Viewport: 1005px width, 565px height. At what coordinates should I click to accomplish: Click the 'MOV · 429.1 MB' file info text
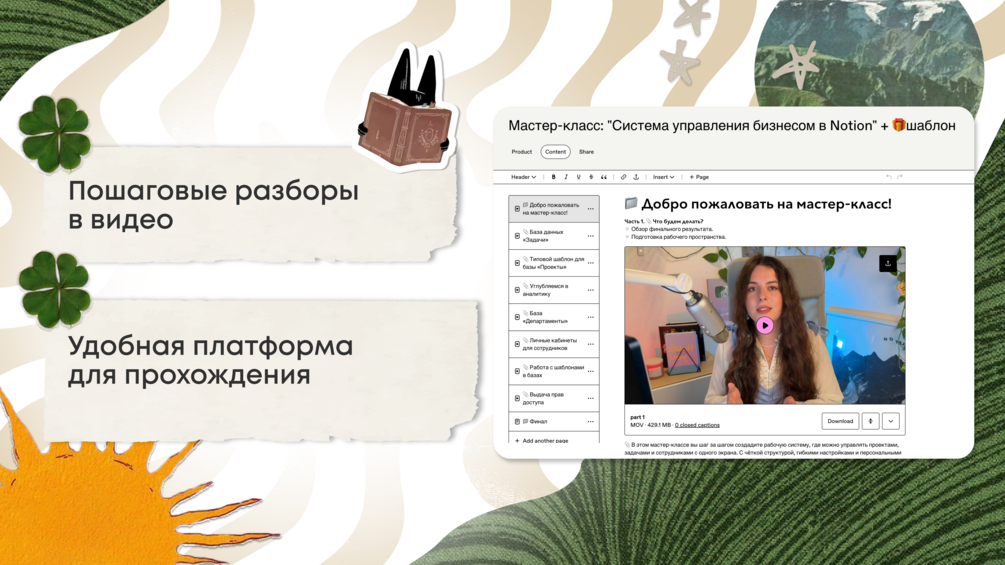(x=650, y=425)
